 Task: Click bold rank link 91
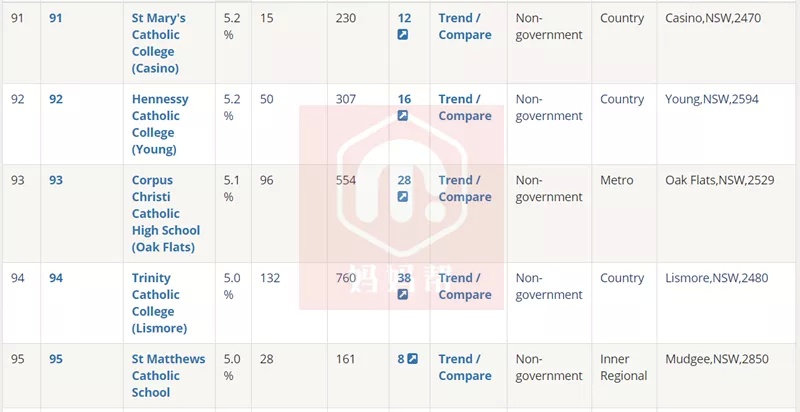click(x=56, y=18)
